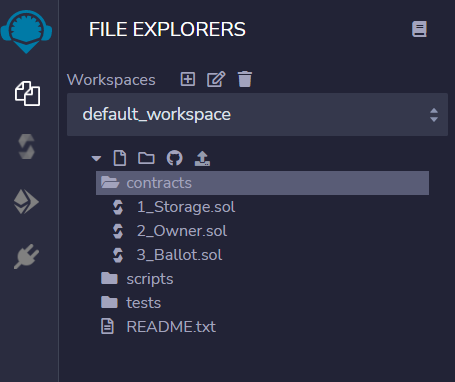Open the Remix home logo icon
Image resolution: width=455 pixels, height=382 pixels.
pyautogui.click(x=26, y=31)
